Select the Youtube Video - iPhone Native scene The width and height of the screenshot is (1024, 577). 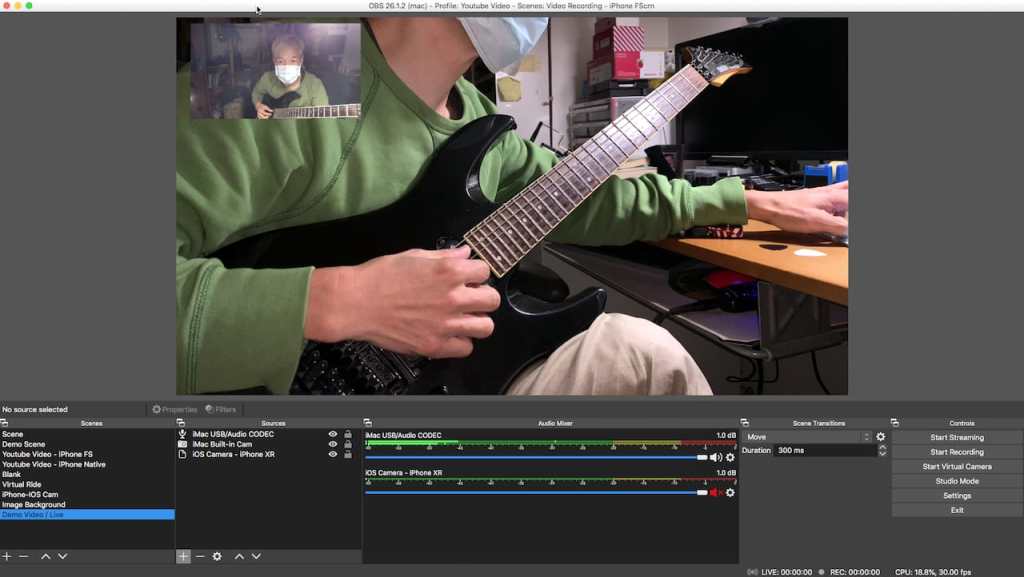click(x=53, y=464)
